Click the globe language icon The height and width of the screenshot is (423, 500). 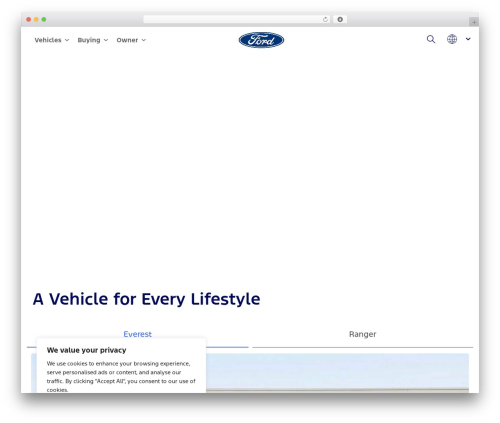point(452,39)
